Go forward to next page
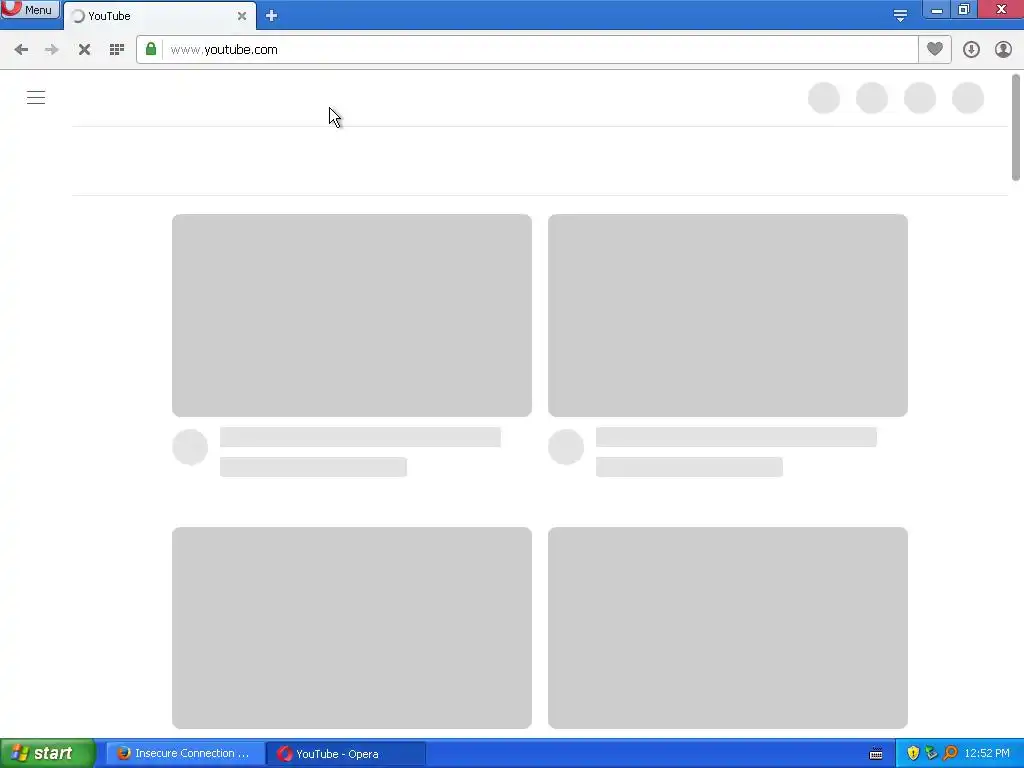 click(52, 50)
